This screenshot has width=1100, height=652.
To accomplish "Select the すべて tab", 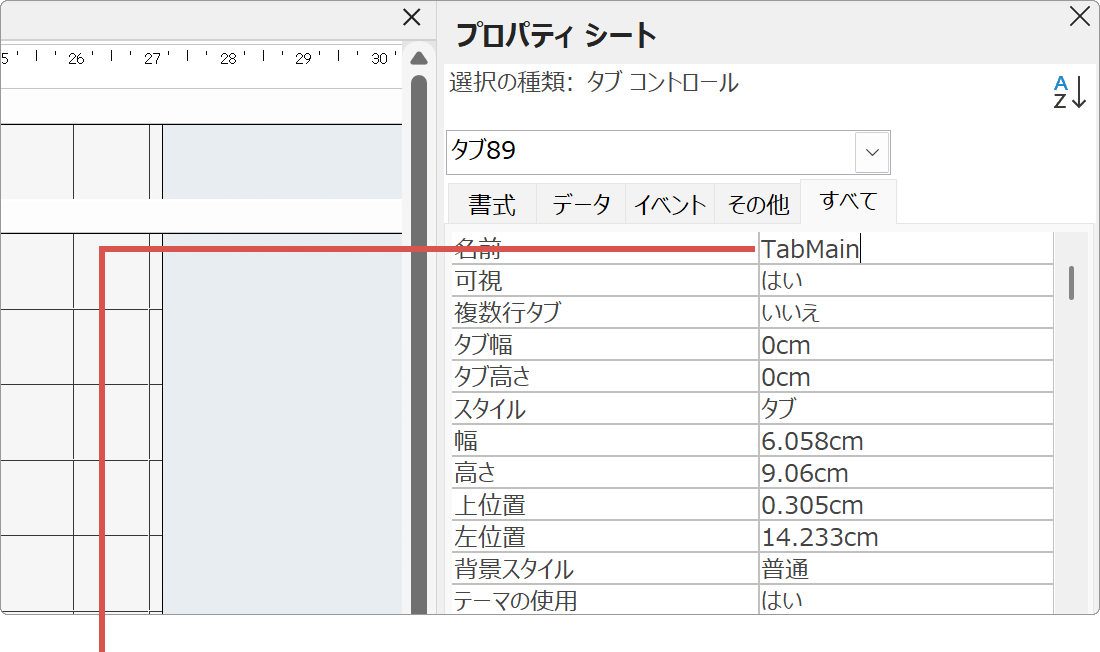I will (847, 201).
